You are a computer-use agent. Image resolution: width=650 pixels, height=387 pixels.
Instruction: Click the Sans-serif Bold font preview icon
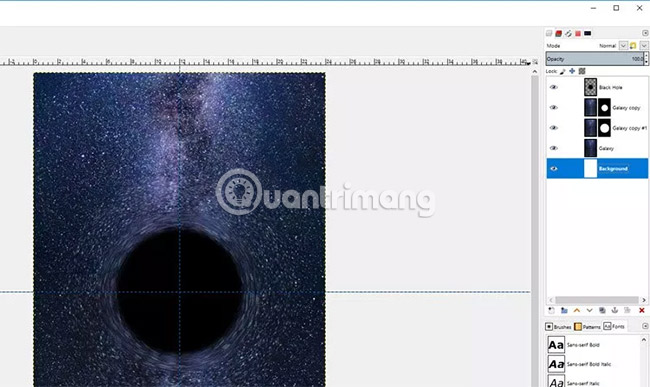(556, 345)
